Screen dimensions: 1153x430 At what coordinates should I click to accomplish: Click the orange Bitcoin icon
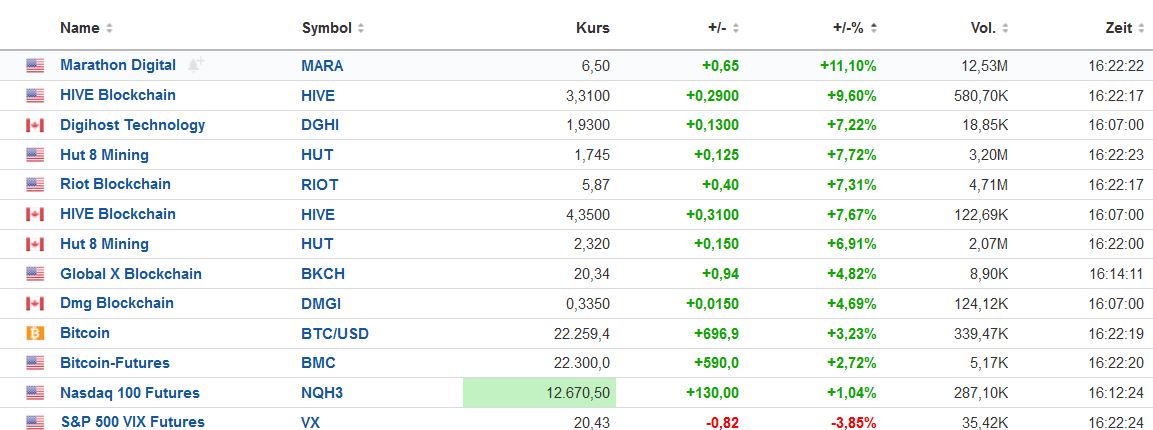coord(35,333)
